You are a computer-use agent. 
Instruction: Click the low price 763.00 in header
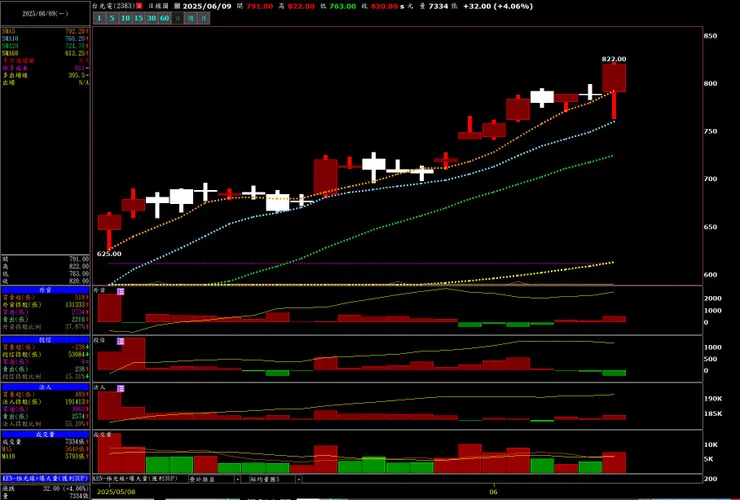coord(343,6)
